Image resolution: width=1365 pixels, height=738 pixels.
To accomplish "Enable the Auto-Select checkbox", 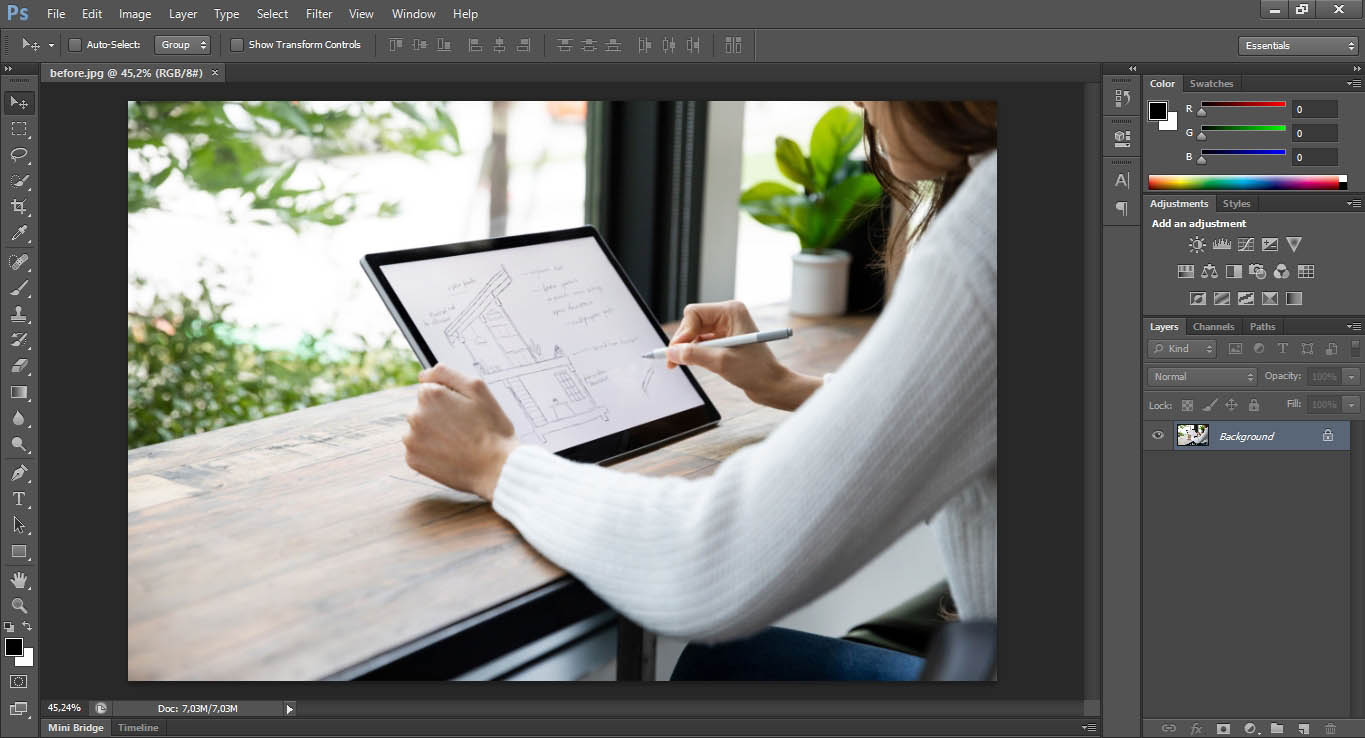I will click(x=74, y=44).
